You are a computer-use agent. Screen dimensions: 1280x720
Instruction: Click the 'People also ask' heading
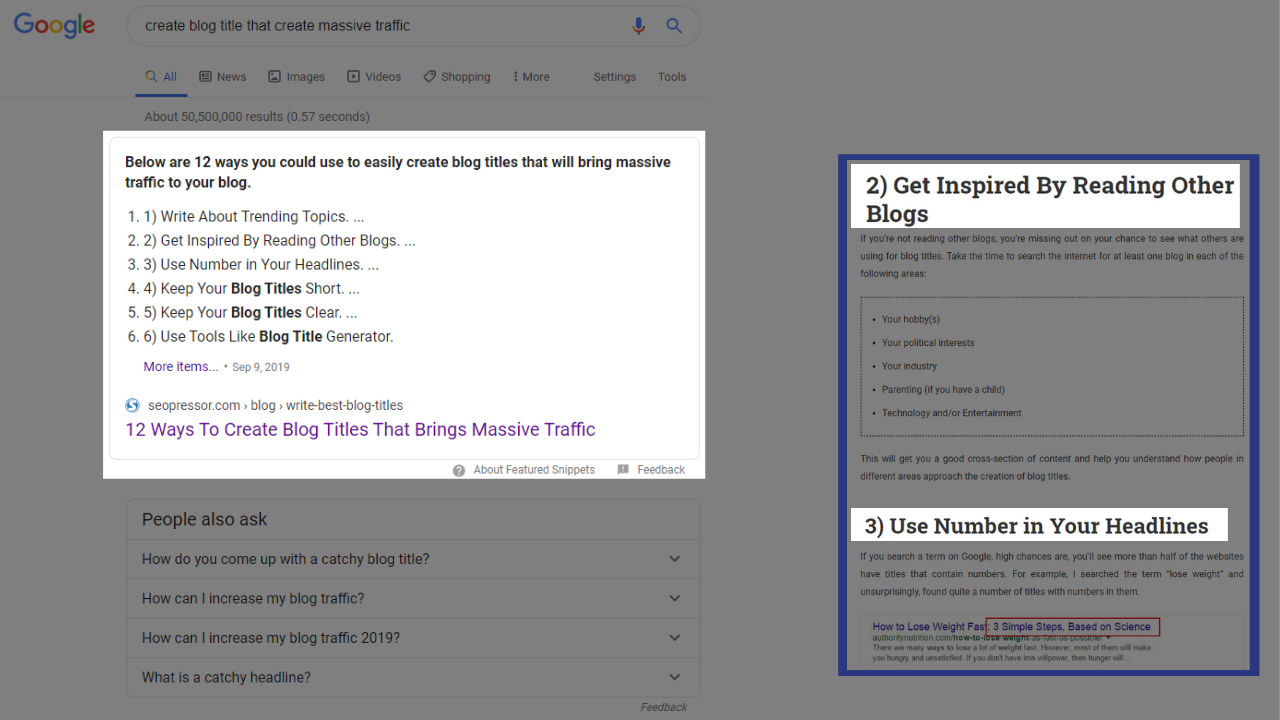205,519
